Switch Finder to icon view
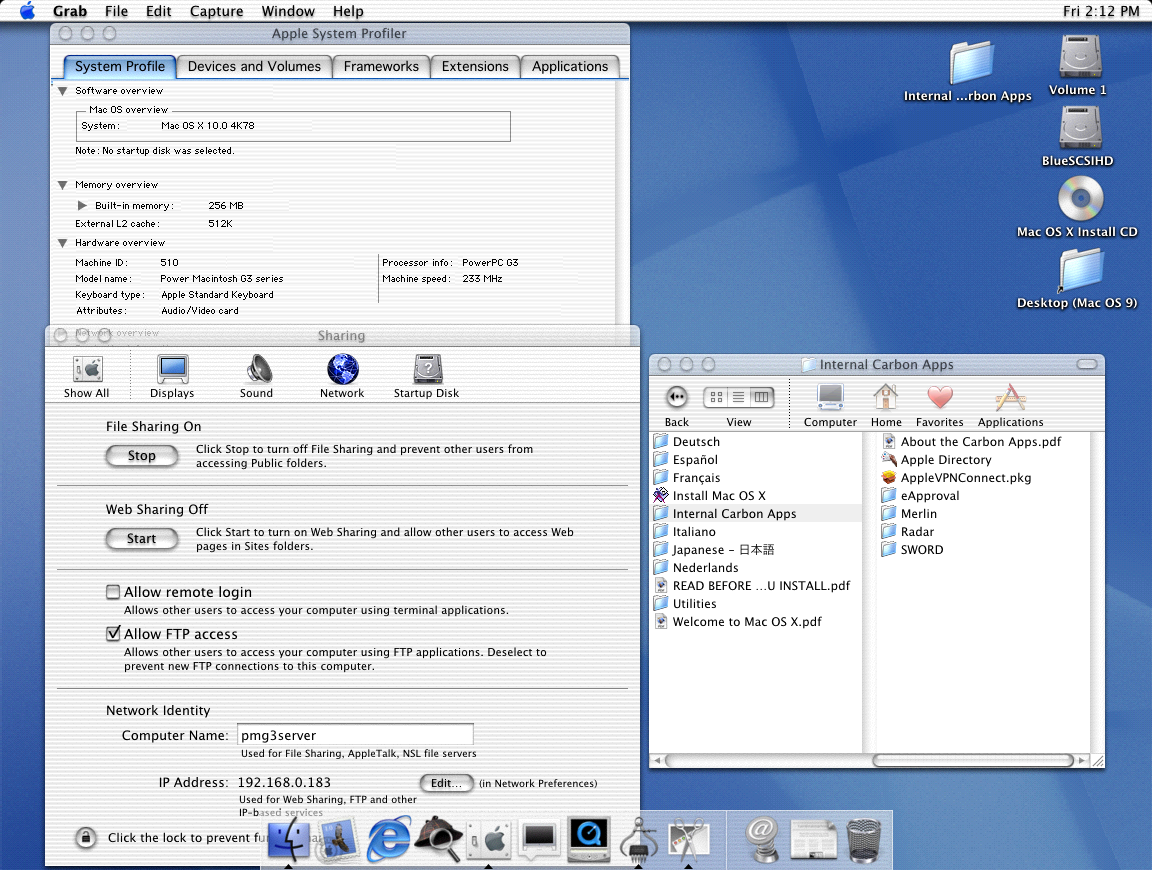Screen dimensions: 1152x870 click(716, 398)
